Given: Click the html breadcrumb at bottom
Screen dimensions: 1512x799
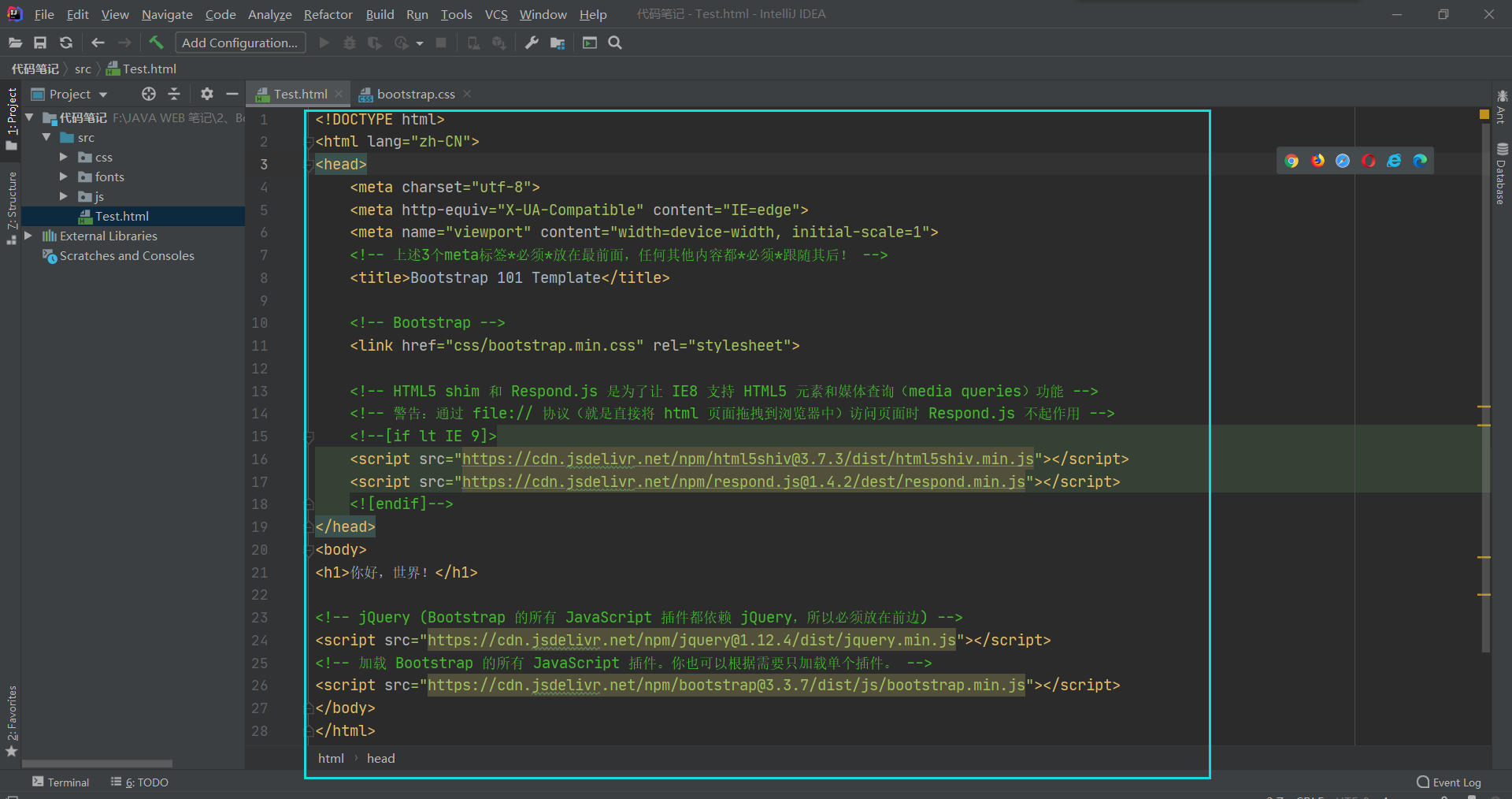Looking at the screenshot, I should [331, 758].
